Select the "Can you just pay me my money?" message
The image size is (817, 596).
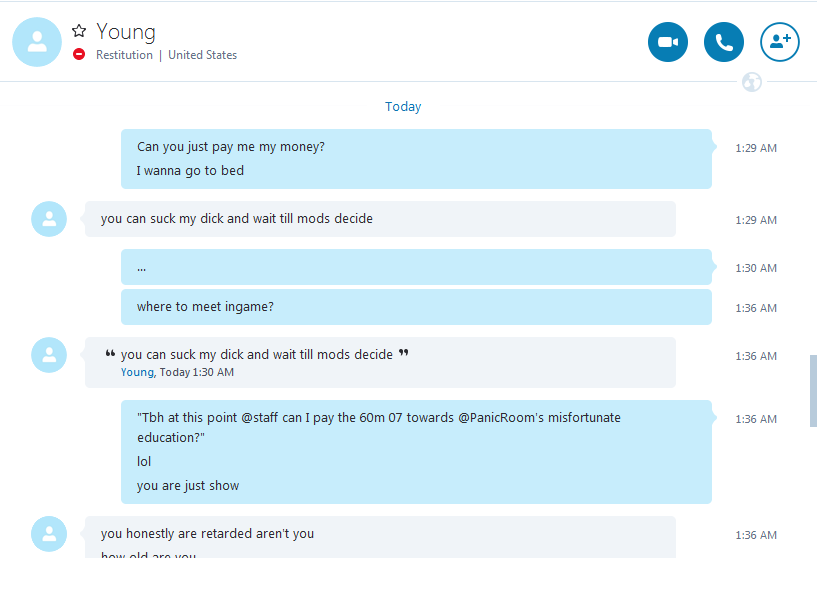231,147
